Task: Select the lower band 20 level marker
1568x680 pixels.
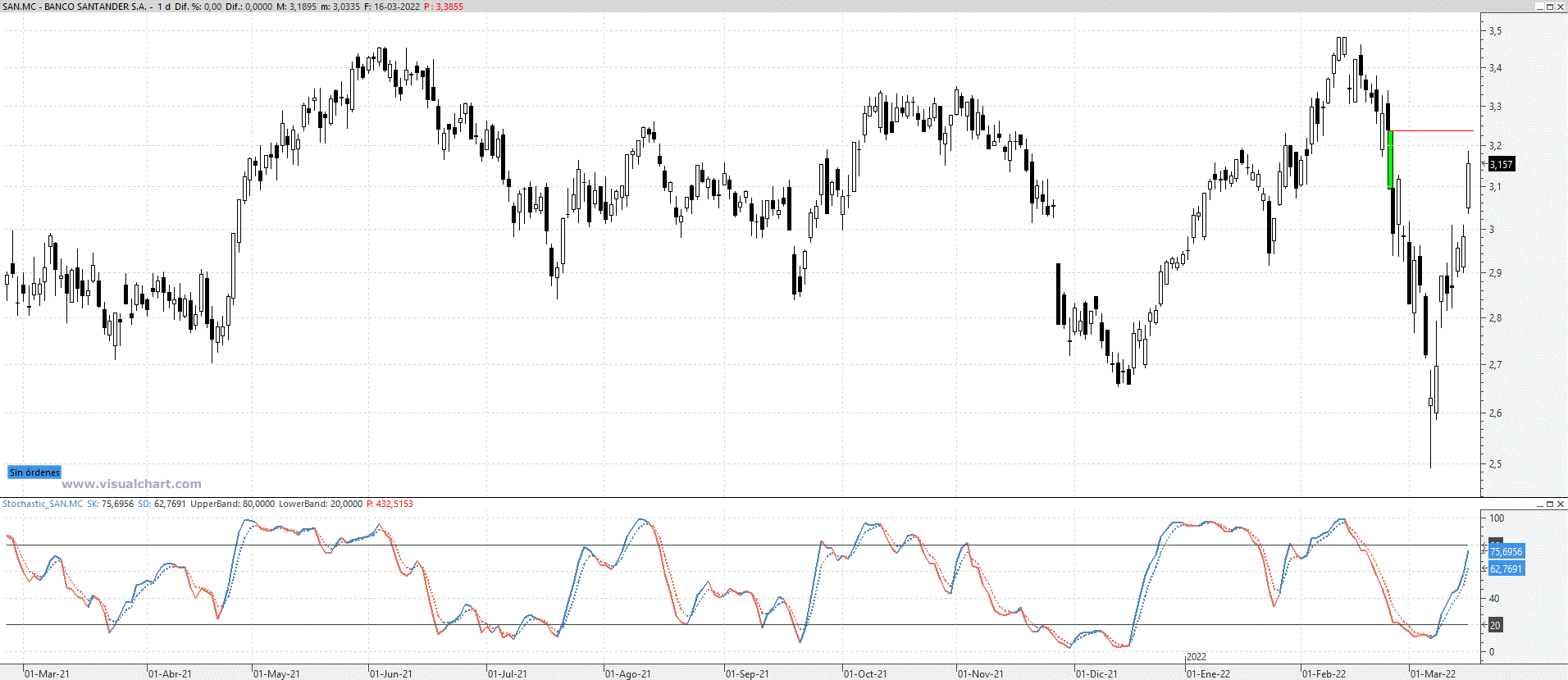Action: [1495, 626]
